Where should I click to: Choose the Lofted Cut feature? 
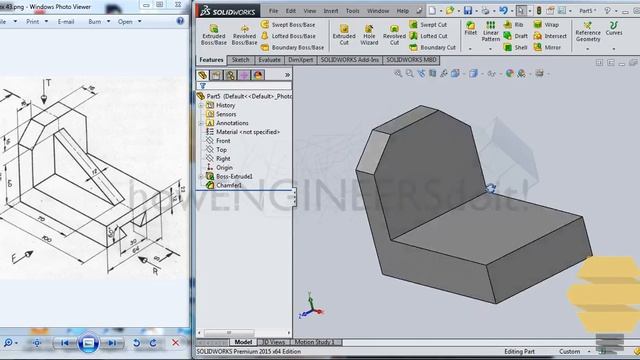(x=429, y=36)
